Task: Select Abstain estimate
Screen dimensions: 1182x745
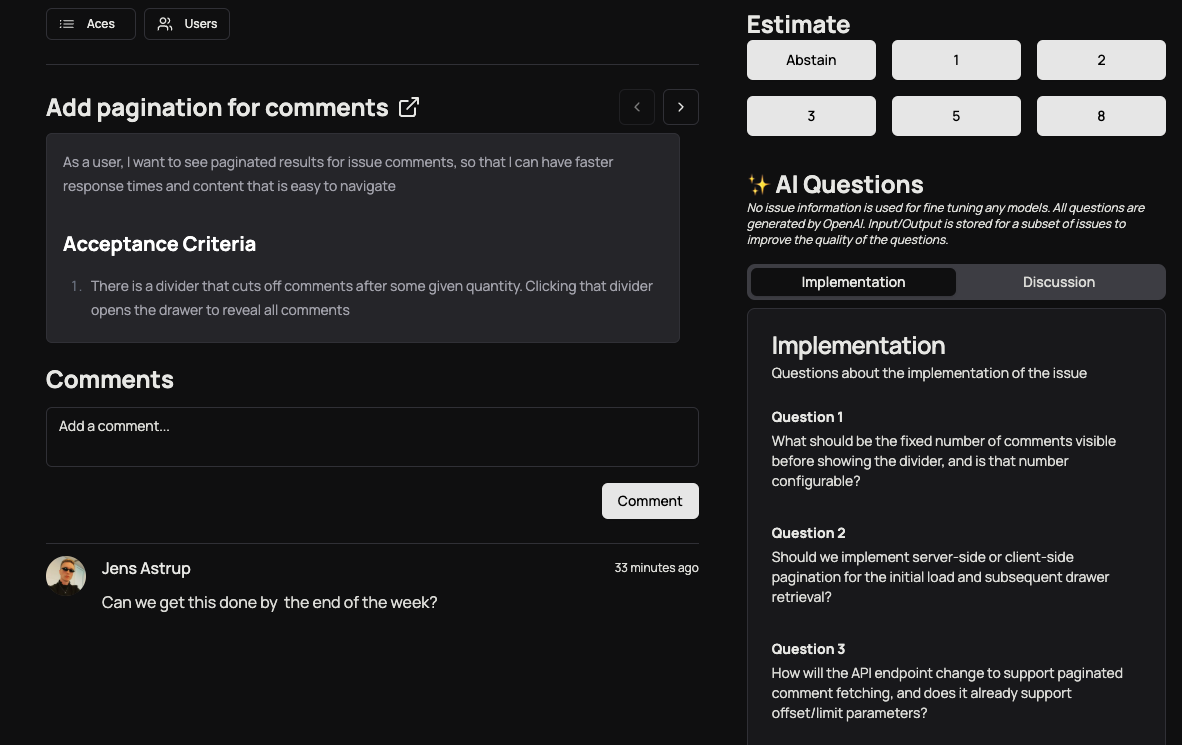Action: (x=811, y=60)
